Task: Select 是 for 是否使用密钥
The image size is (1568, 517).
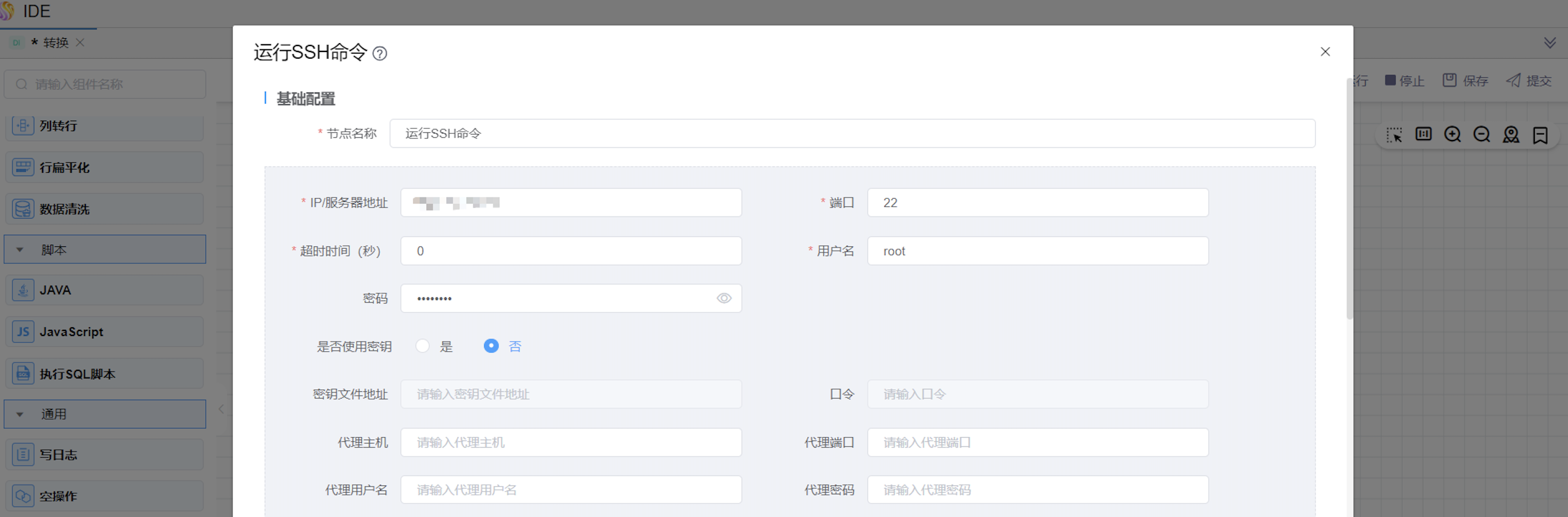Action: [422, 346]
